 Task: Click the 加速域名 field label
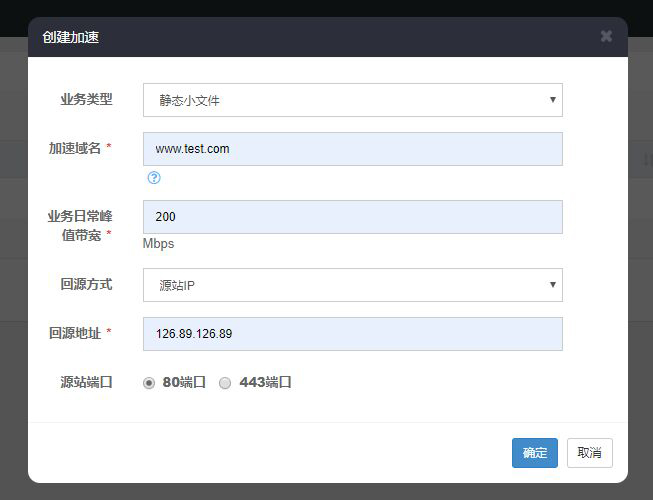[x=76, y=148]
